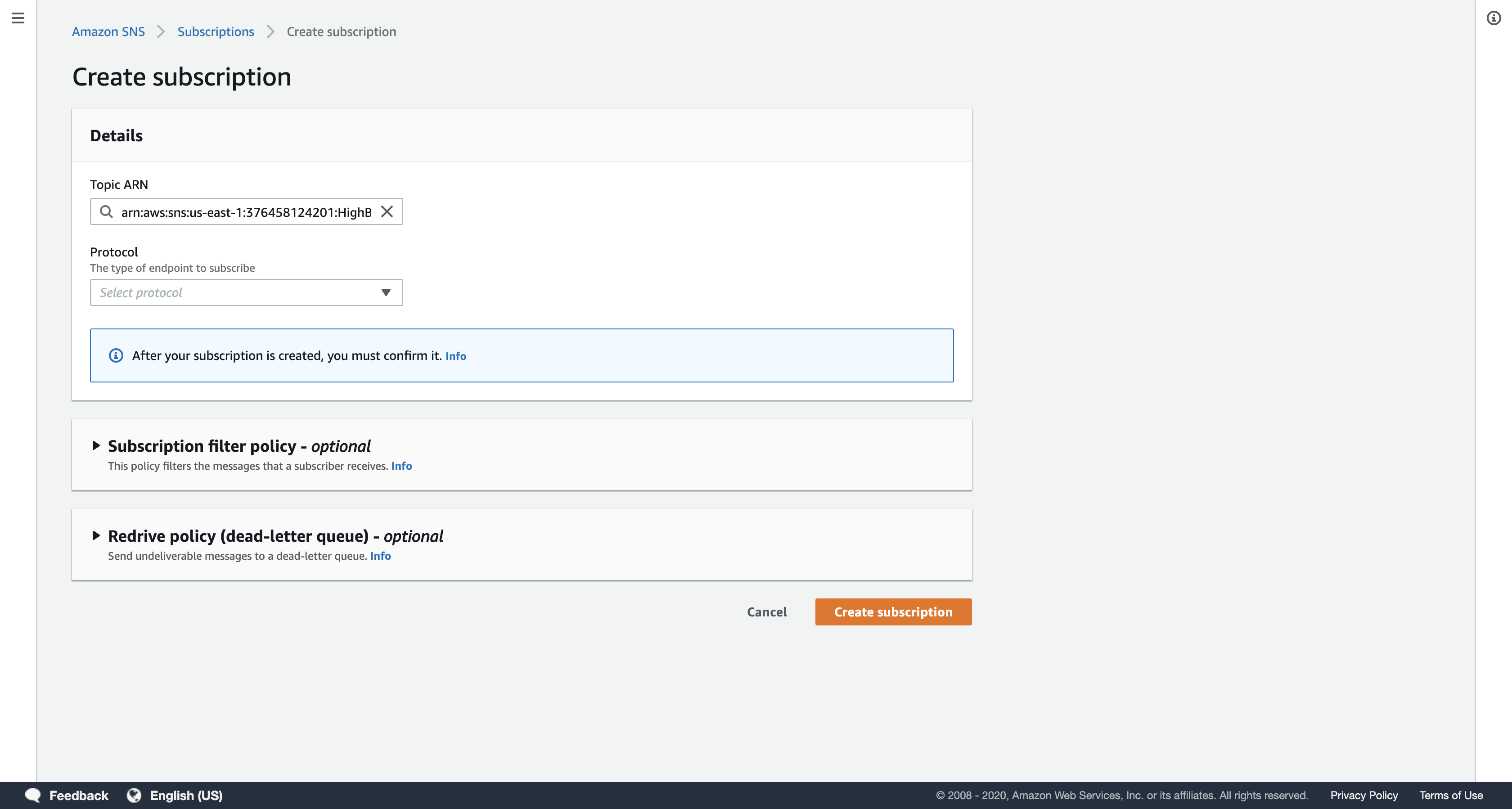Expand Subscription filter policy section

click(x=96, y=445)
